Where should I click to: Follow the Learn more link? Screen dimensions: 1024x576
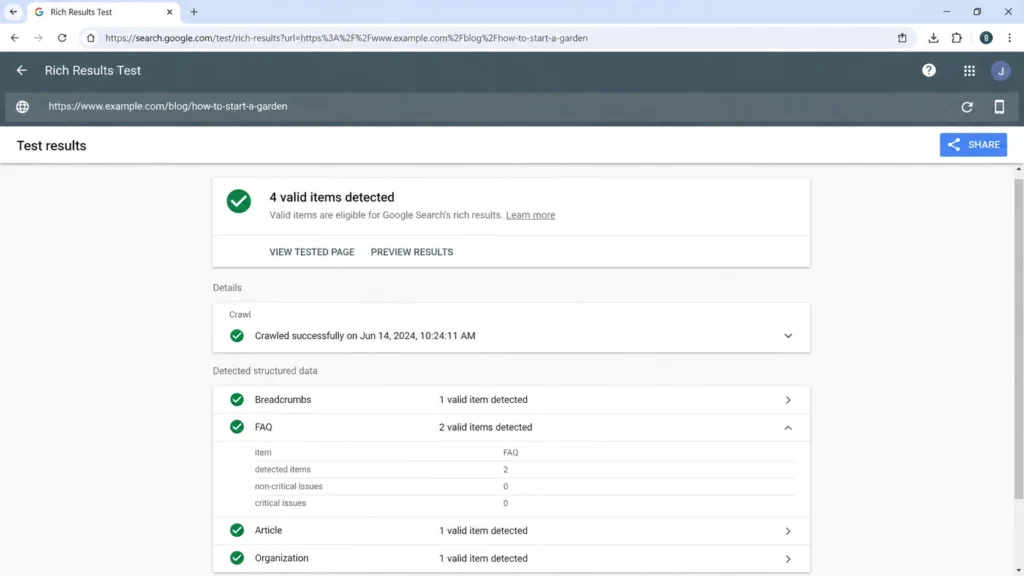click(530, 215)
